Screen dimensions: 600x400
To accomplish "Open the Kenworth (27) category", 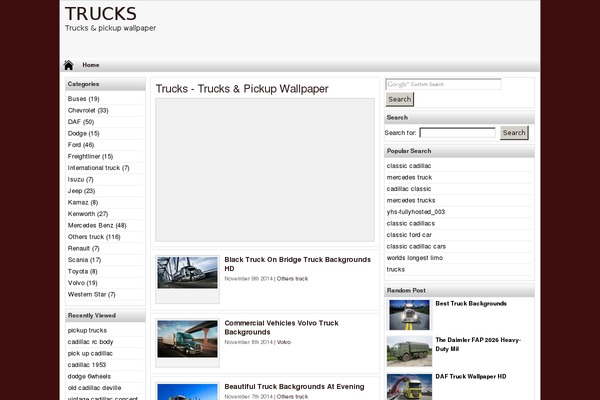I will click(x=88, y=214).
